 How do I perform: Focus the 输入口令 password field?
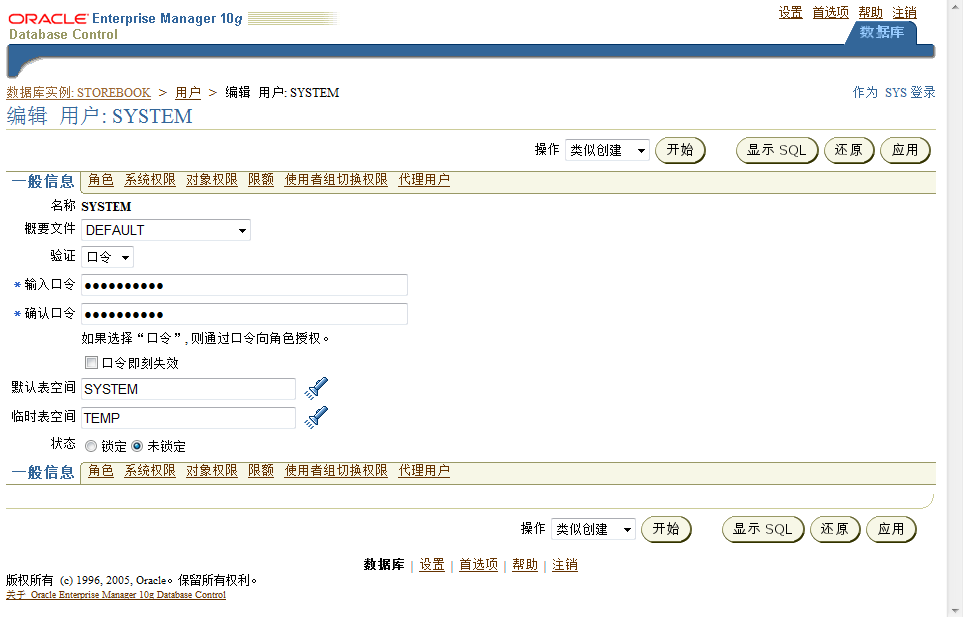point(244,285)
